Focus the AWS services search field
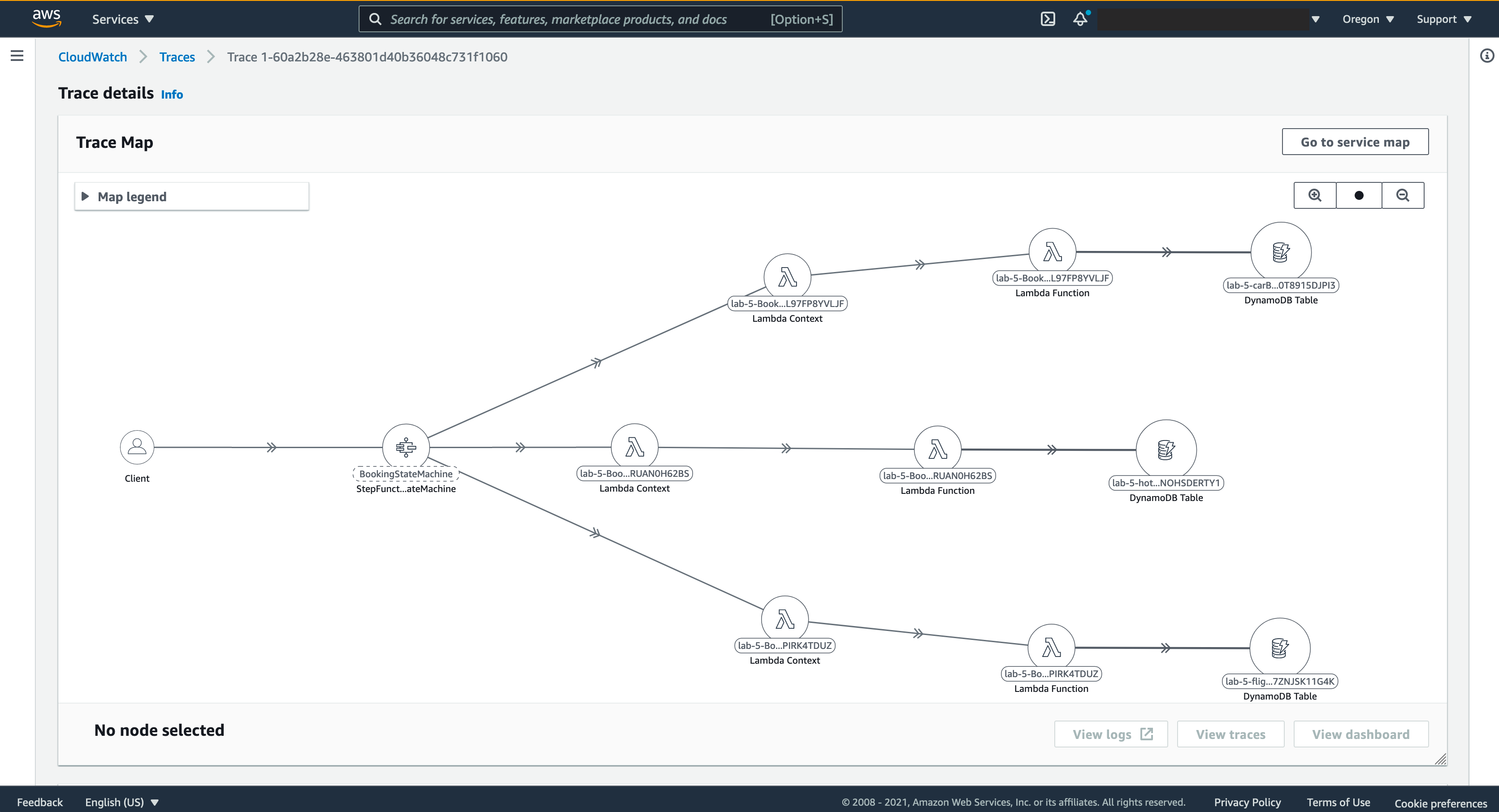Screen dimensions: 1499x812 600,19
